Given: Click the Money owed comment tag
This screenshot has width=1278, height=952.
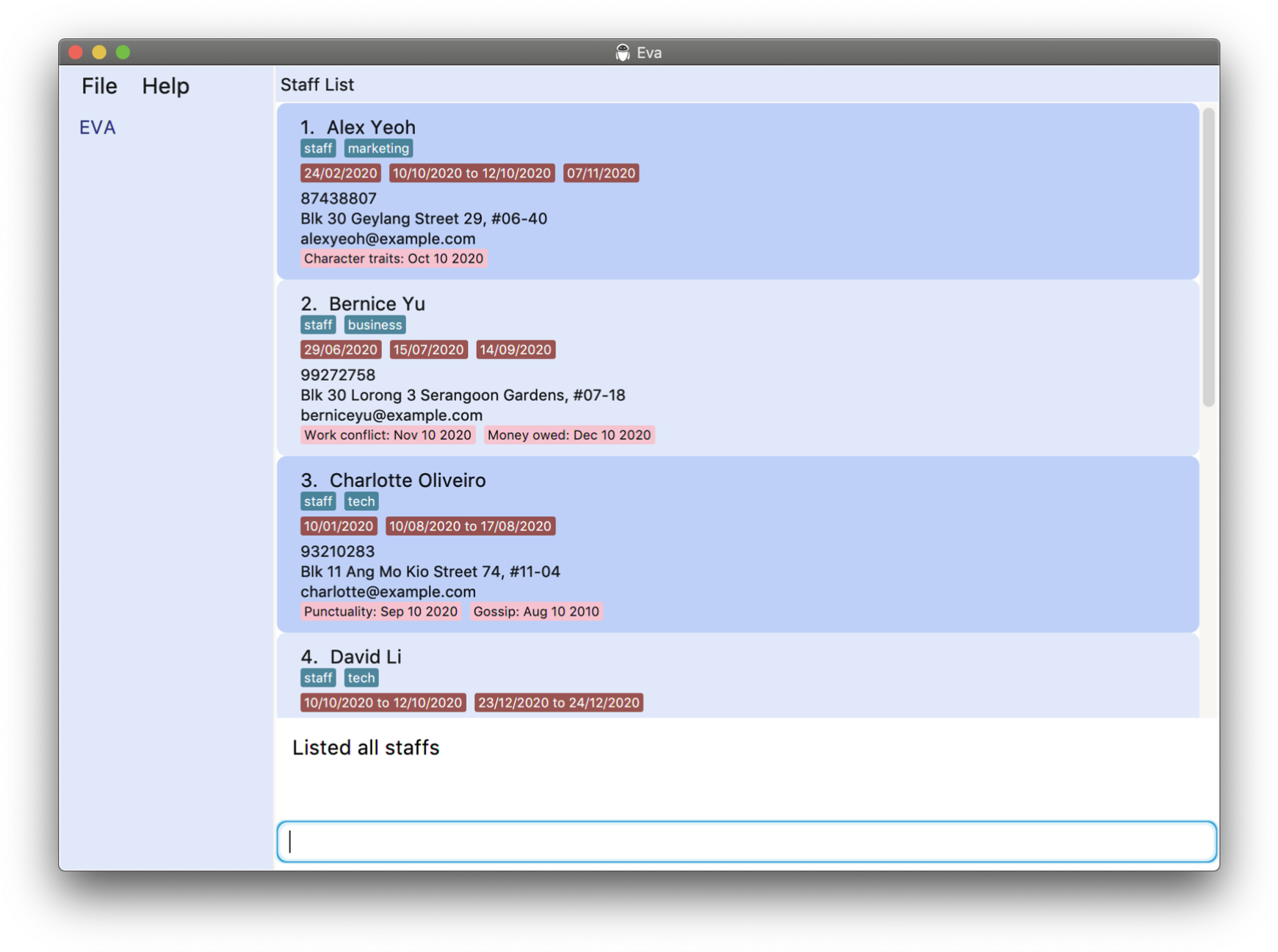Looking at the screenshot, I should [x=569, y=435].
